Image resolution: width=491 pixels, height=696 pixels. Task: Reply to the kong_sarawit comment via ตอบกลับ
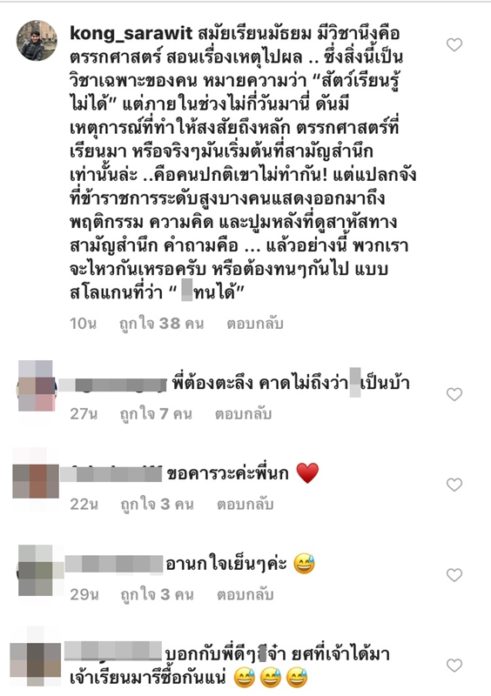255,324
